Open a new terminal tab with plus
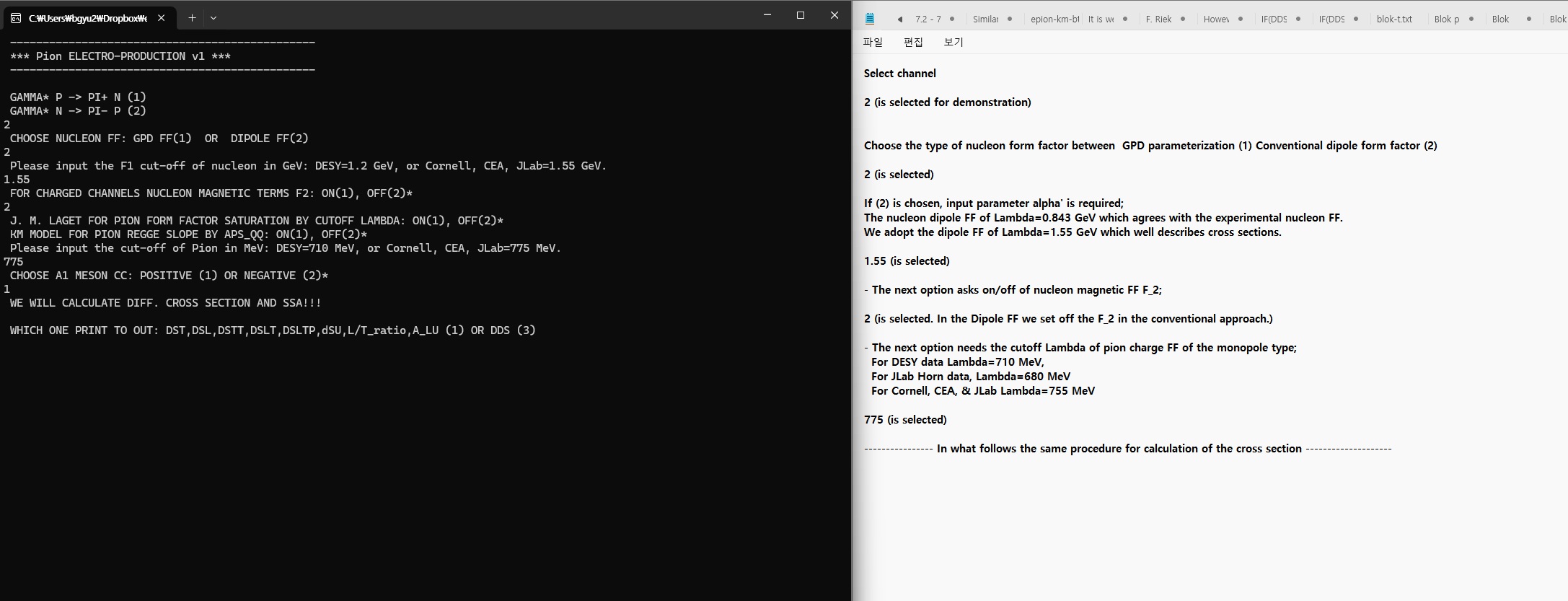Screen dimensions: 1568x601 click(192, 18)
